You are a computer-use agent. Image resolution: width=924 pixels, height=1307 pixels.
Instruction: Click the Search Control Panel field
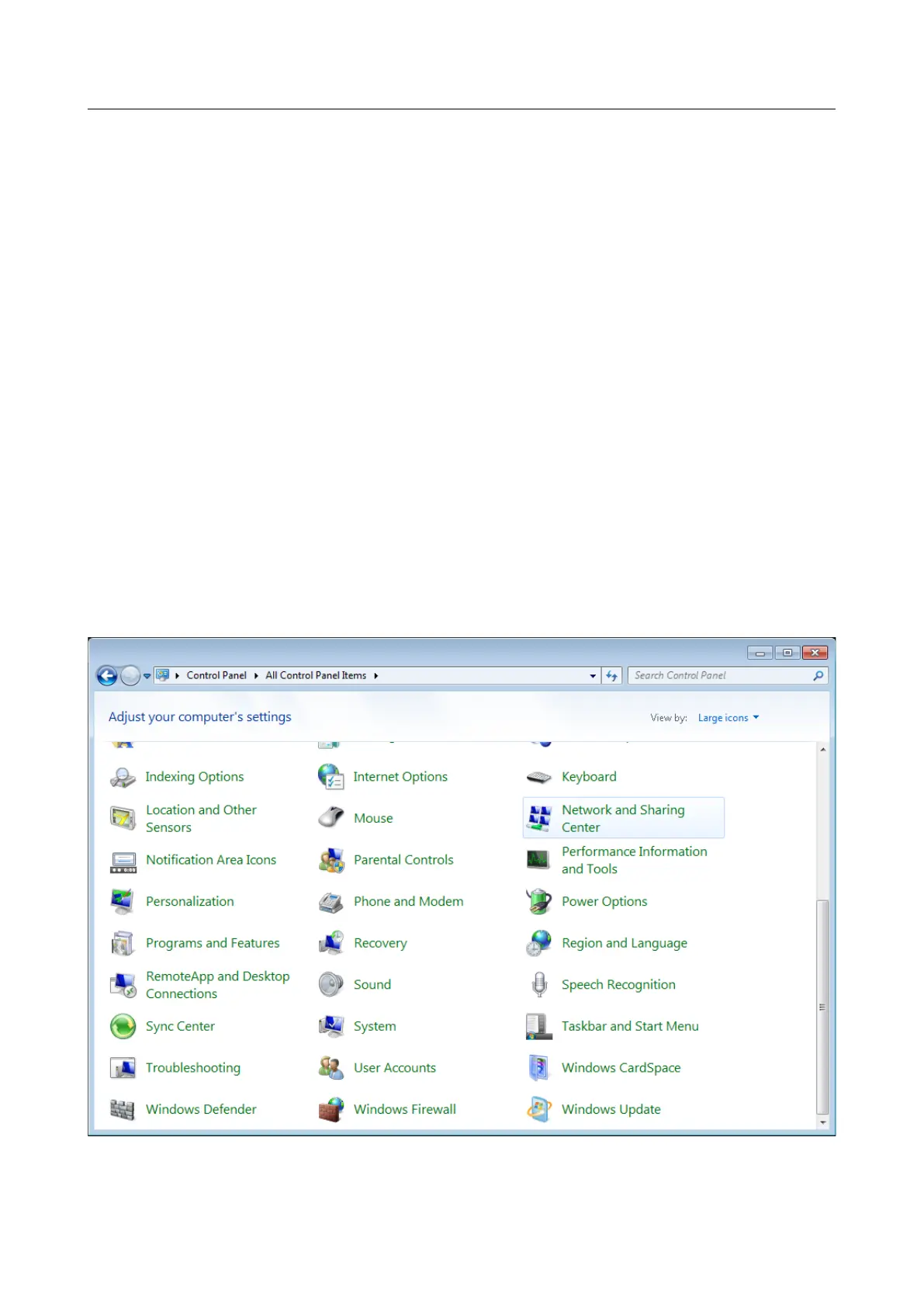tap(728, 676)
